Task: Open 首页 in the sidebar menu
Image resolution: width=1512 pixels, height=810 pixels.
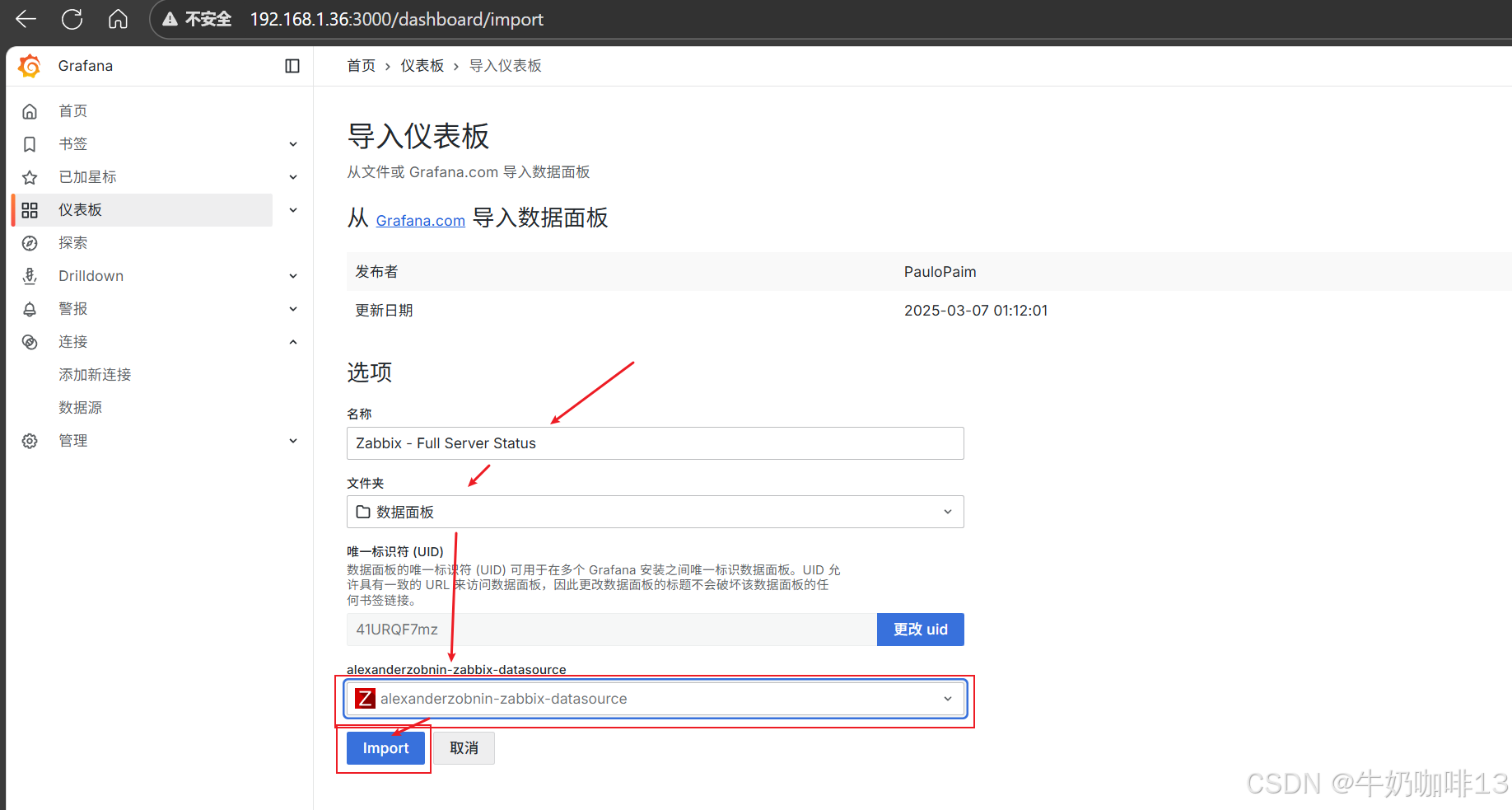Action: tap(72, 111)
